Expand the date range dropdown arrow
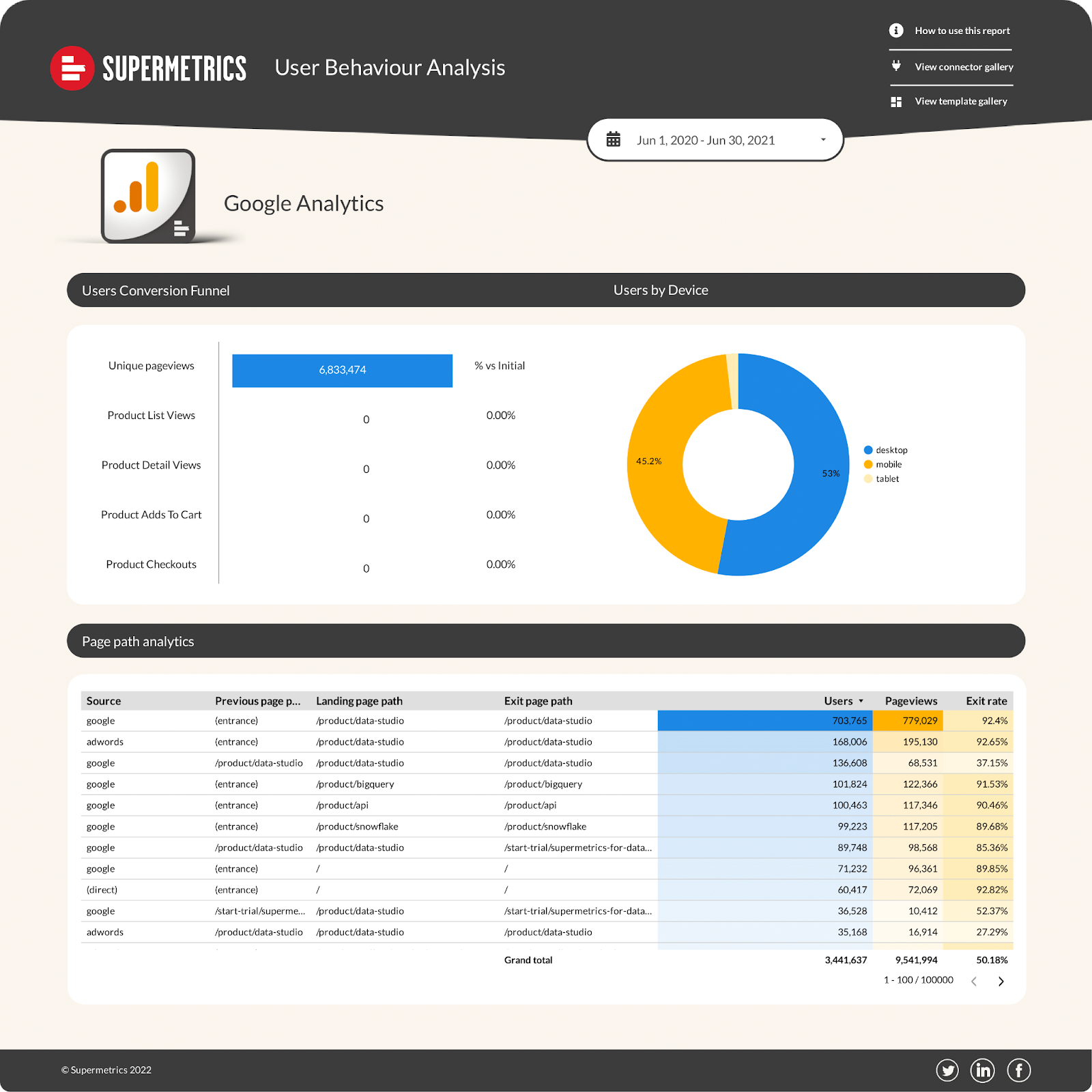The width and height of the screenshot is (1092, 1092). (x=823, y=140)
